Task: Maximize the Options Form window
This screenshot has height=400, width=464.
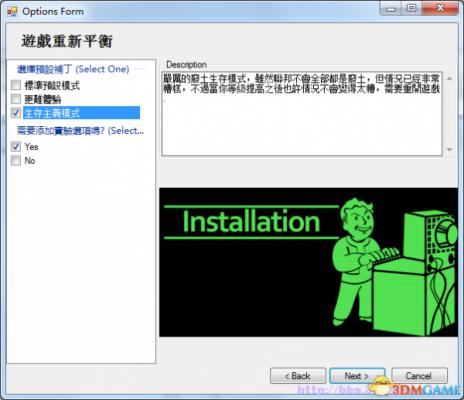Action: click(412, 8)
